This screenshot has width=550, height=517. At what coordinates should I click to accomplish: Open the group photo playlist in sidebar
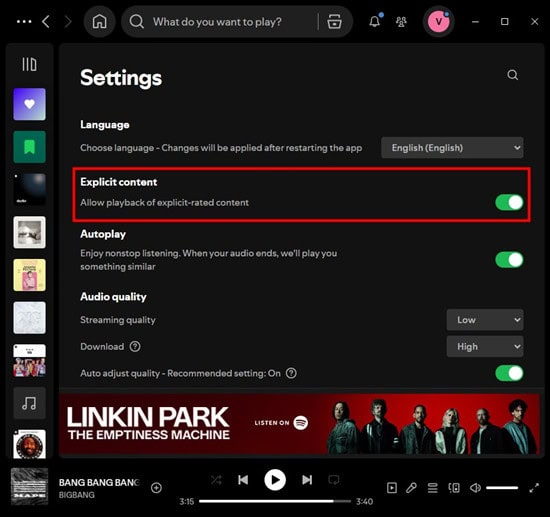point(29,361)
